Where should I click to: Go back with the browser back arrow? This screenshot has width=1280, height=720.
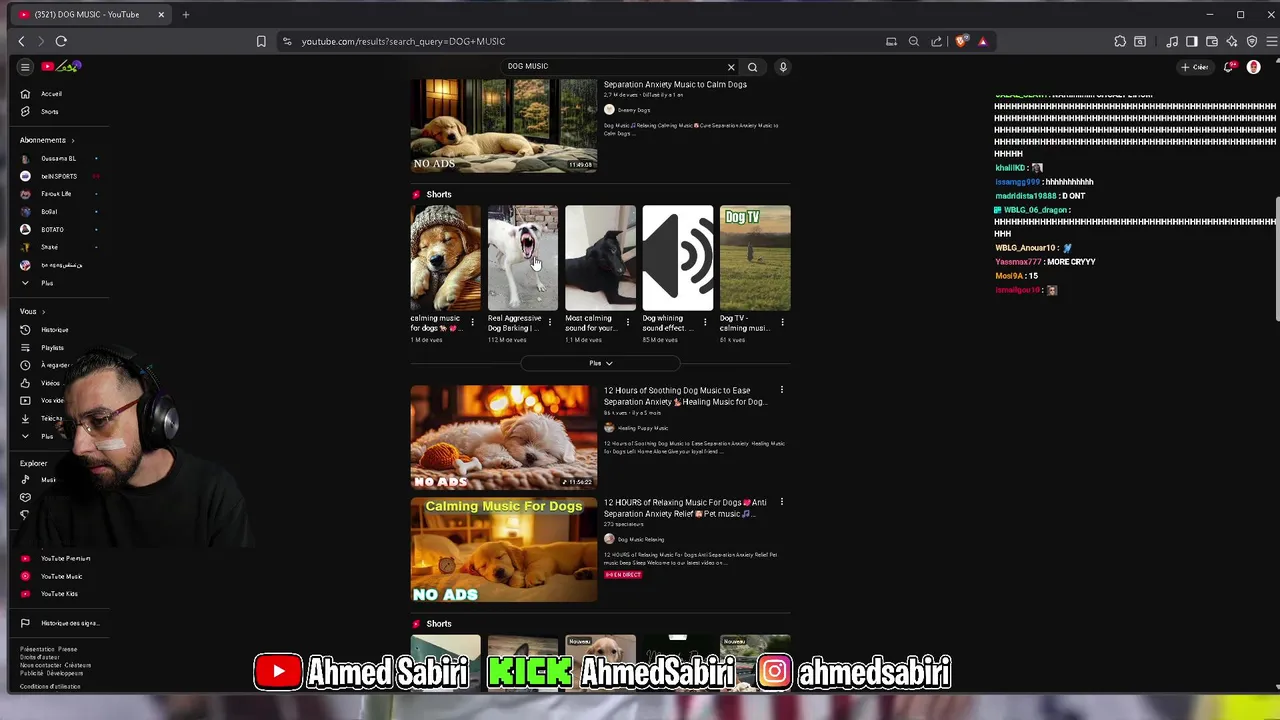21,41
